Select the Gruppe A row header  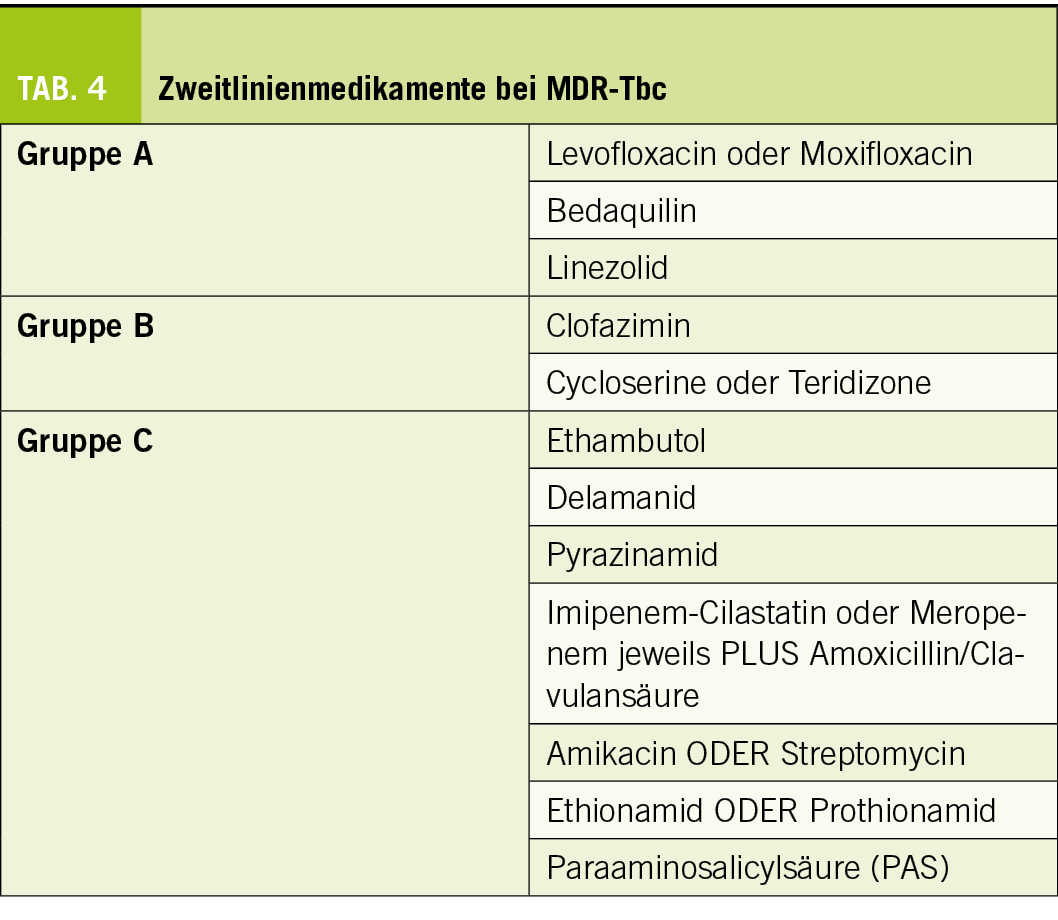(x=86, y=155)
